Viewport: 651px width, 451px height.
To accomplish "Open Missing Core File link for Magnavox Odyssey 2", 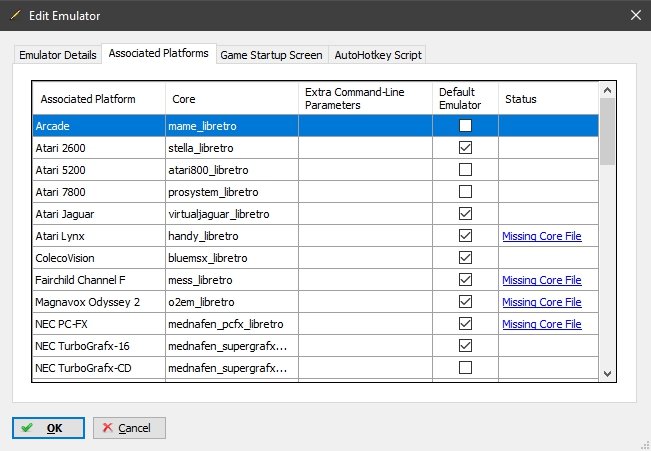I will tap(542, 302).
